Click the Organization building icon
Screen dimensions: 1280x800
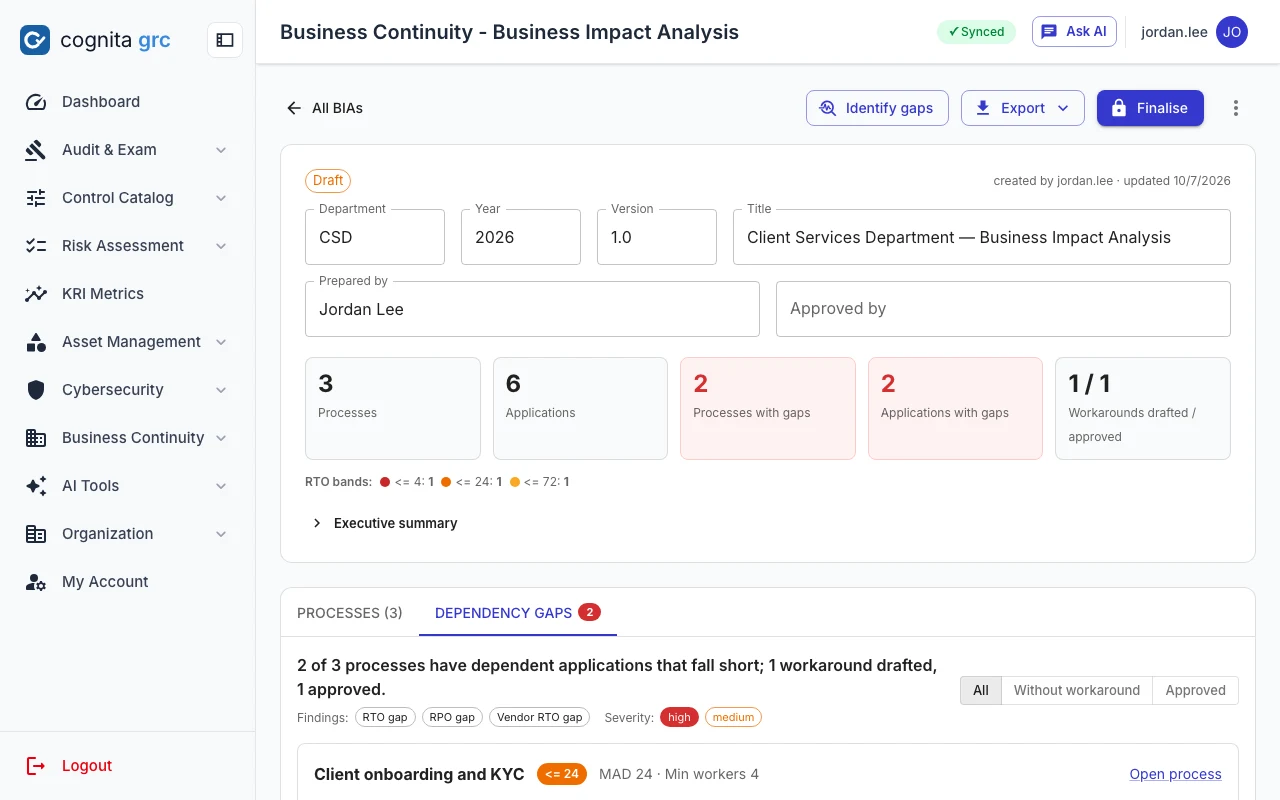tap(36, 534)
